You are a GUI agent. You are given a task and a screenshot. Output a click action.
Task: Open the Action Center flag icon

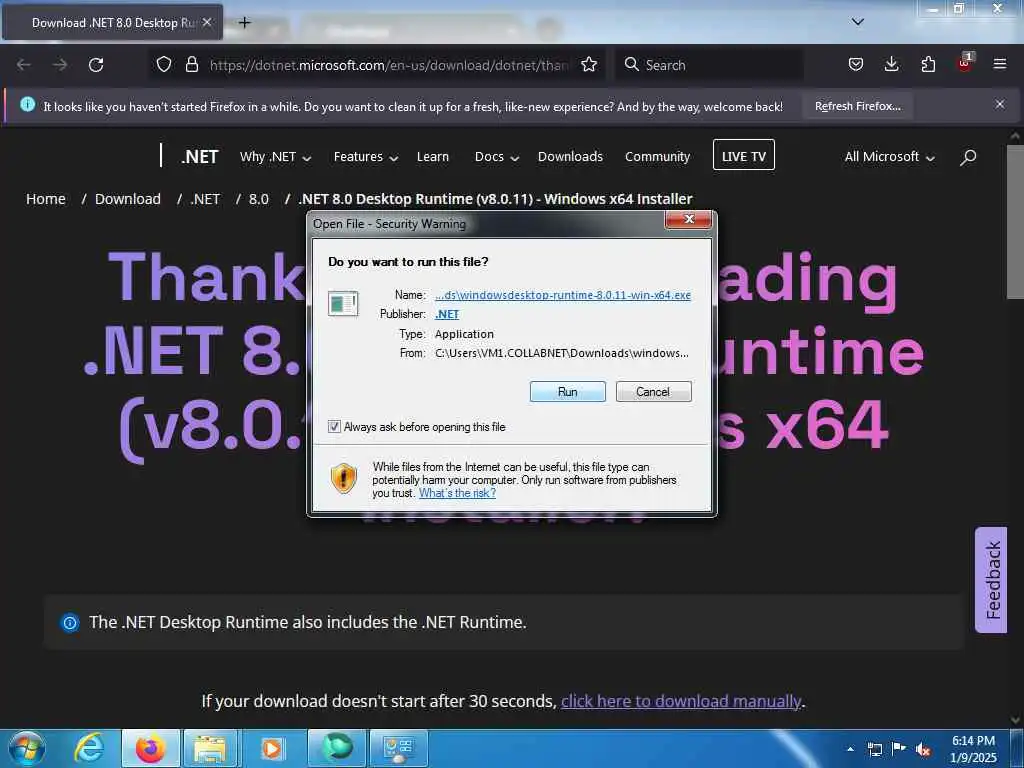pos(899,749)
